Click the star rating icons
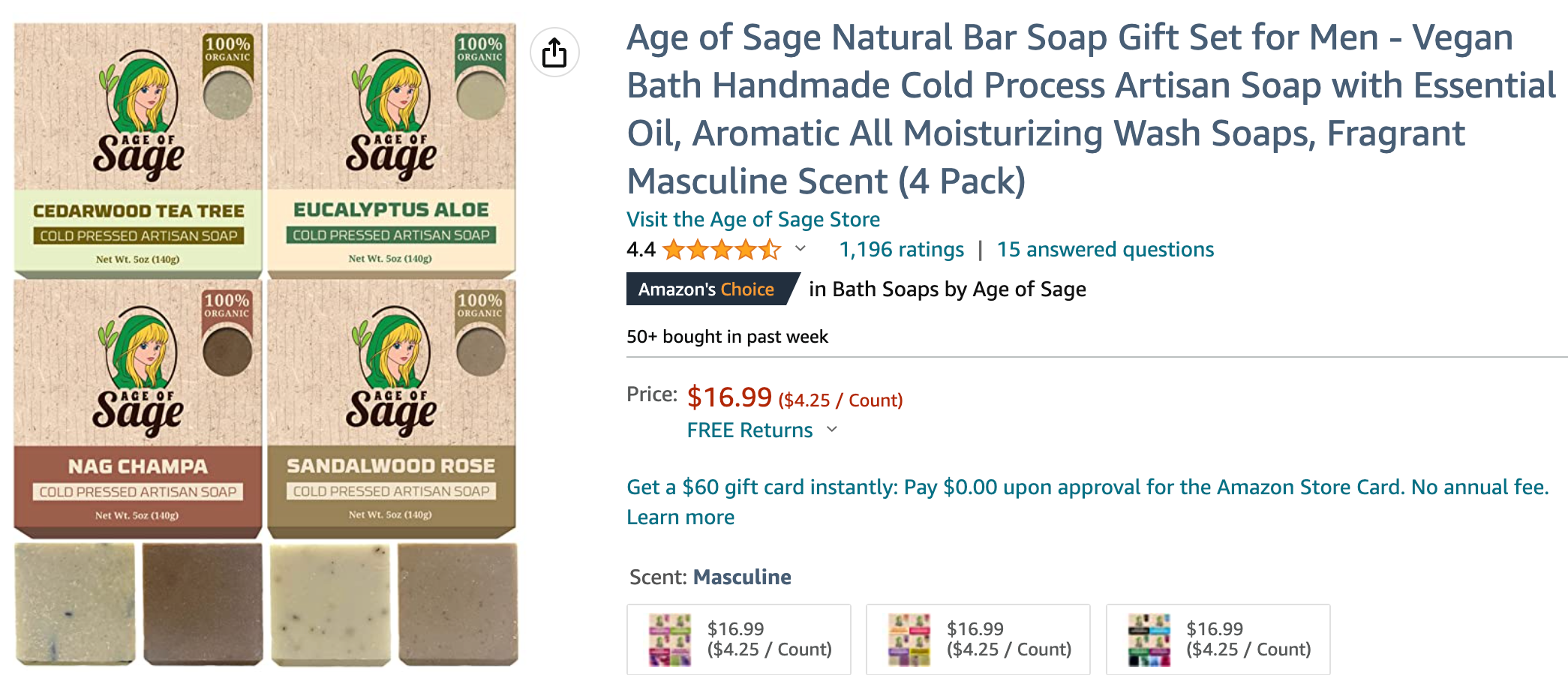1568x675 pixels. (721, 250)
